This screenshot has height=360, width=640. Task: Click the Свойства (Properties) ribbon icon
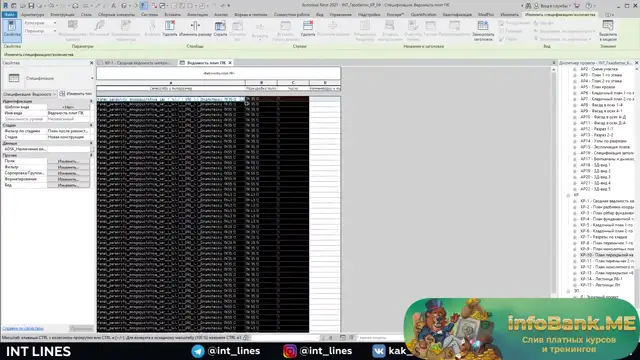[x=12, y=29]
